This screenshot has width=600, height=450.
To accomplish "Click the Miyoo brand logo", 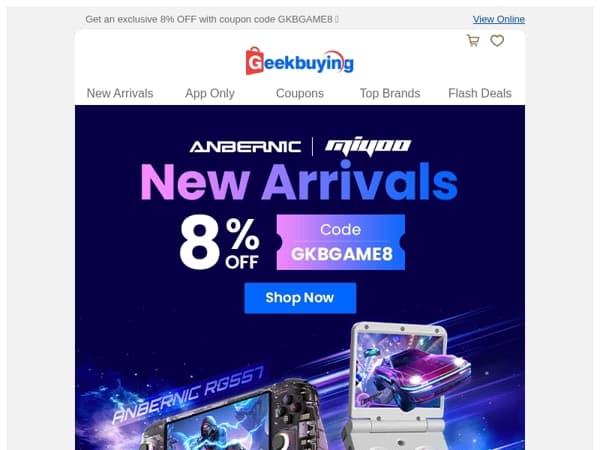I will pyautogui.click(x=368, y=147).
